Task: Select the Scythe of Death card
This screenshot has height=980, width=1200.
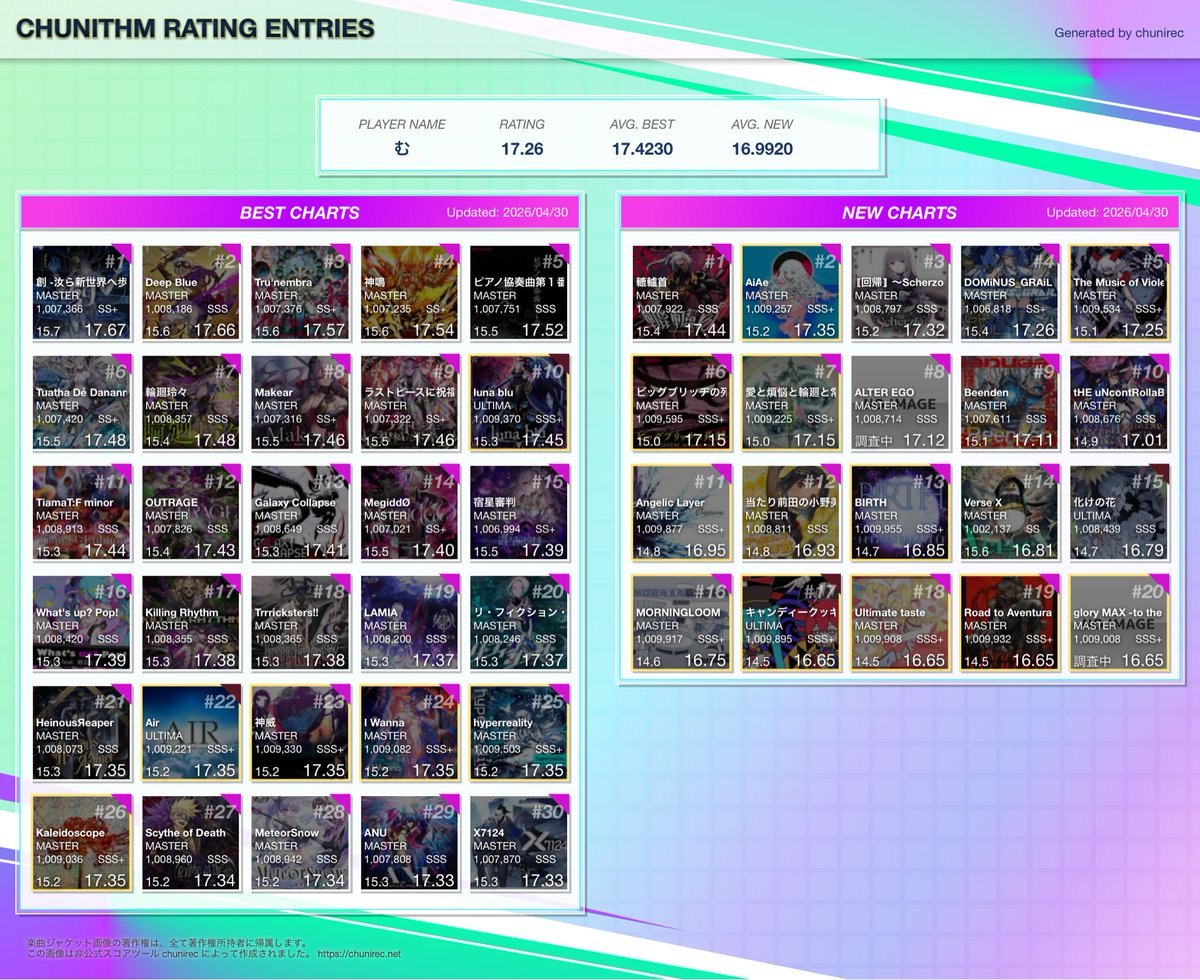Action: point(191,842)
